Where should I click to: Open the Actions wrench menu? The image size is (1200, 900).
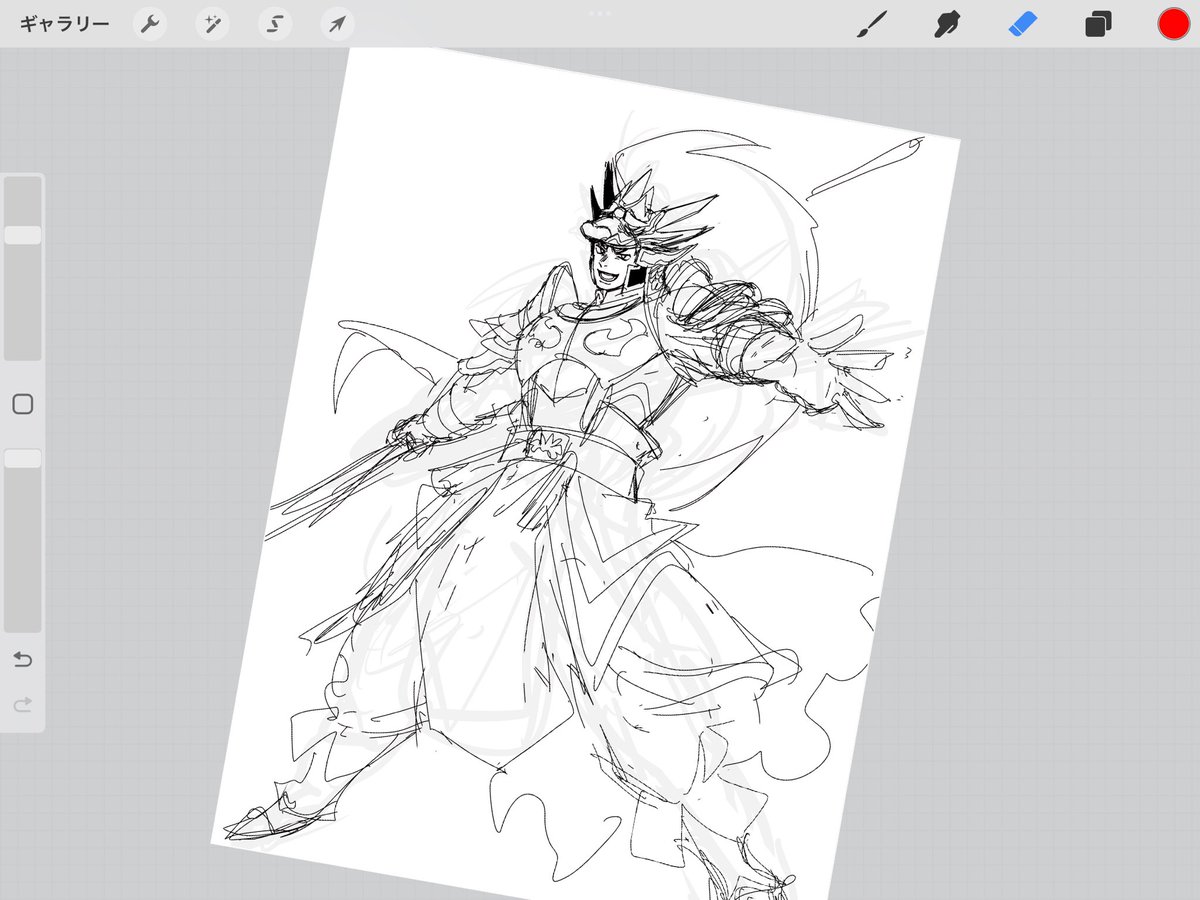coord(149,24)
